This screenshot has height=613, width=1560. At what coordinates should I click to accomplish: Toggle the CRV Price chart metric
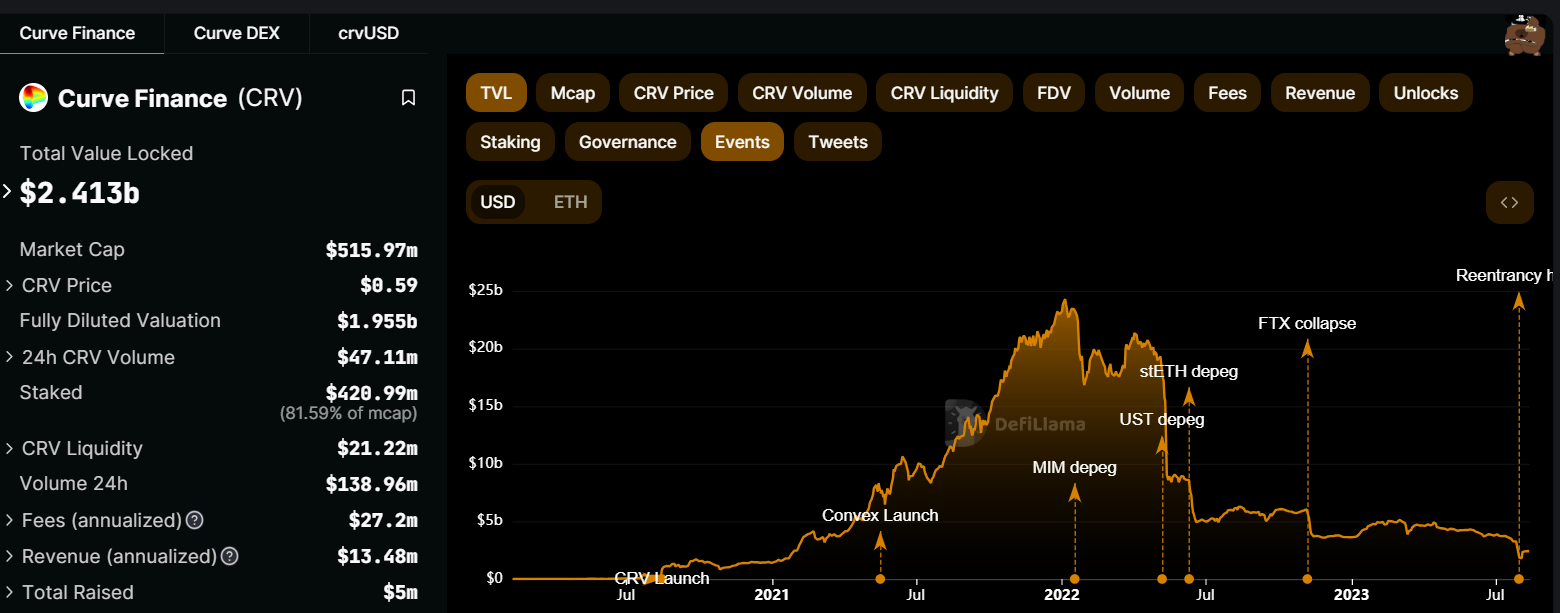[674, 93]
